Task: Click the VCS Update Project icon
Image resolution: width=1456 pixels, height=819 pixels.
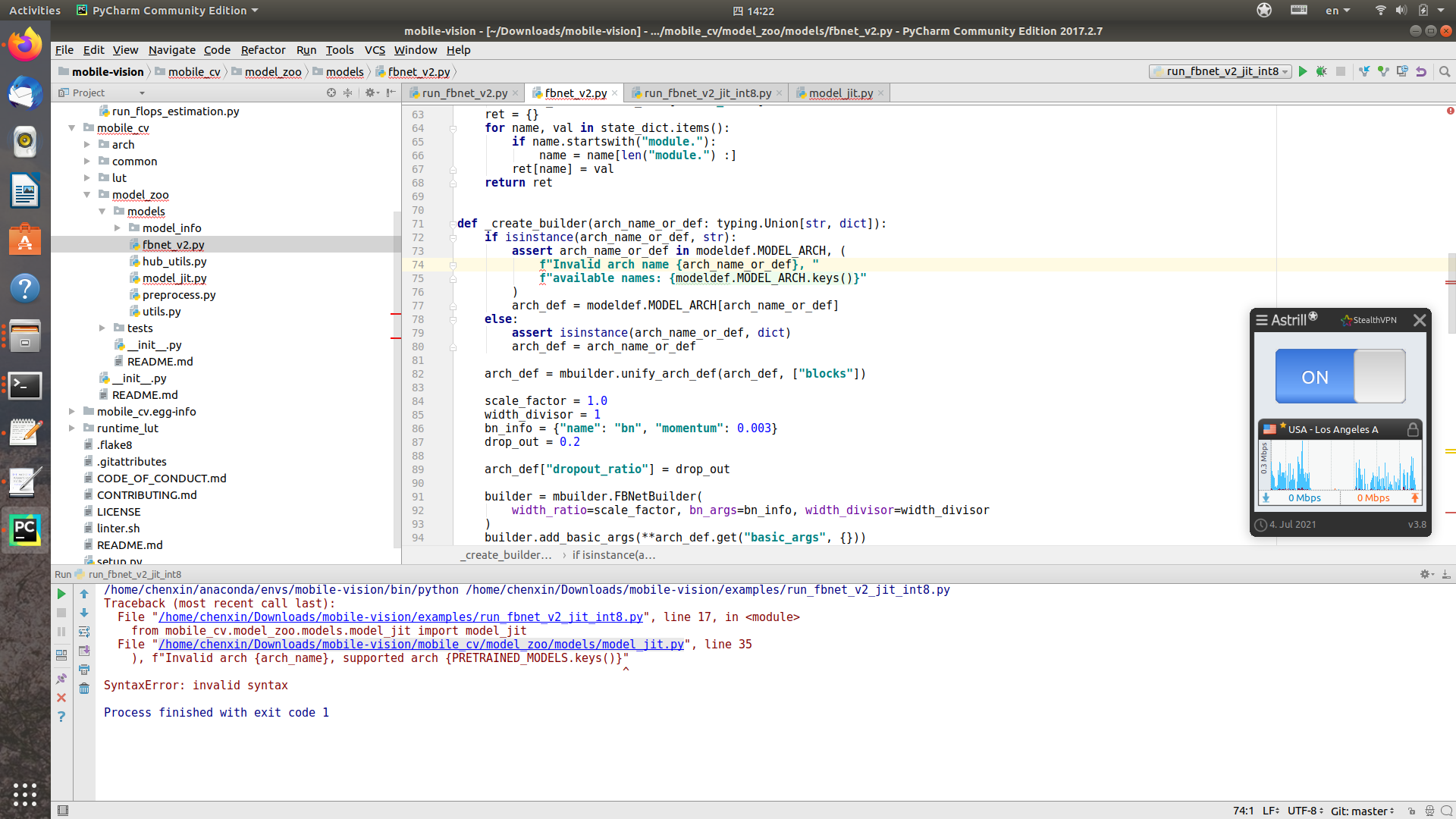Action: pyautogui.click(x=1364, y=71)
